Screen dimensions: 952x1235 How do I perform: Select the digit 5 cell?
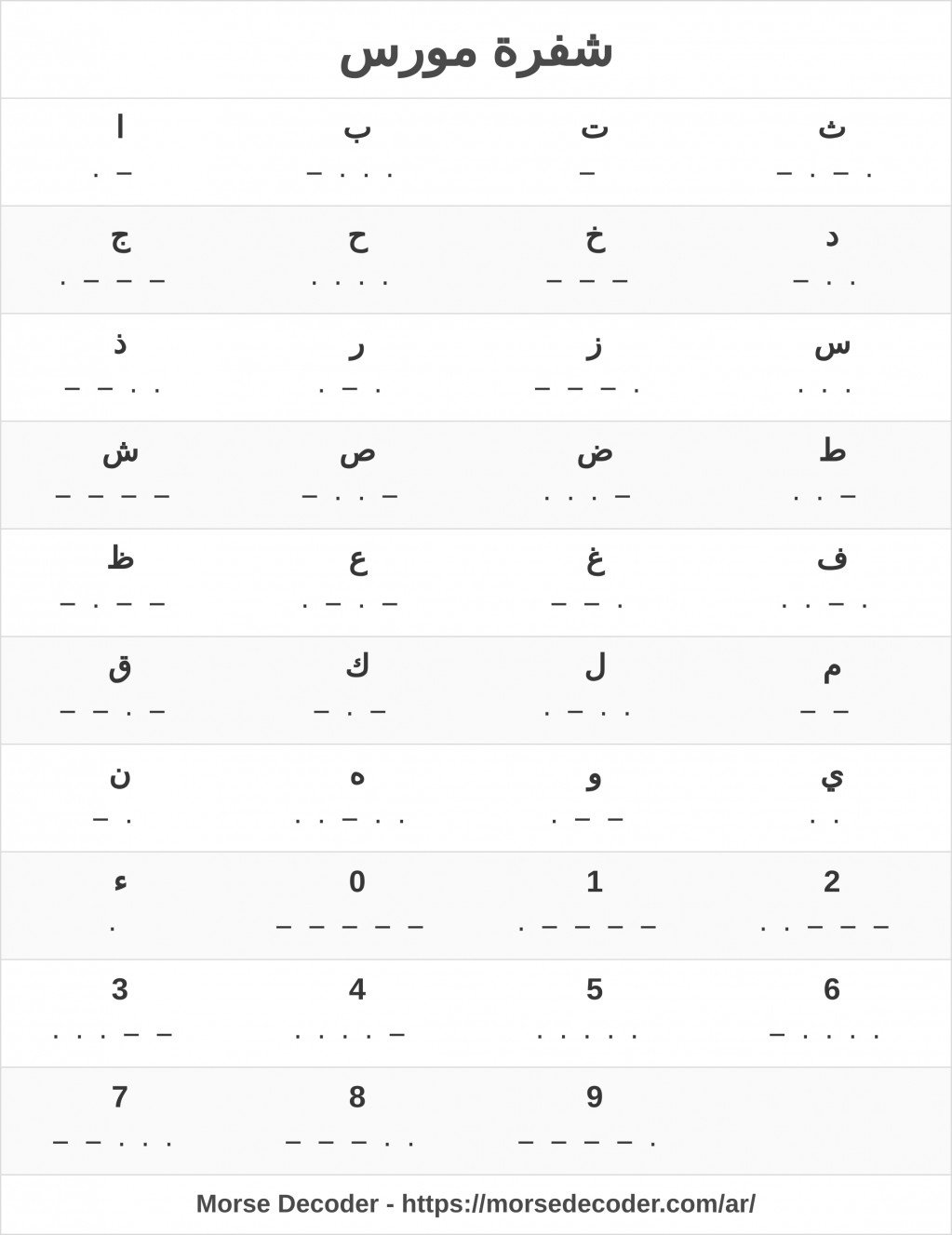[595, 1014]
